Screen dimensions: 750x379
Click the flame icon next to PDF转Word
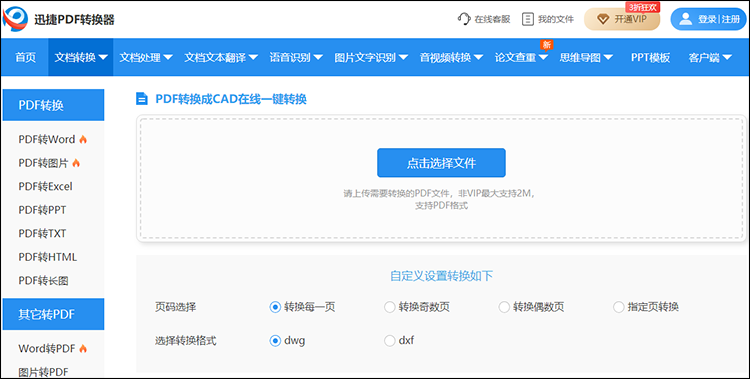pyautogui.click(x=83, y=140)
